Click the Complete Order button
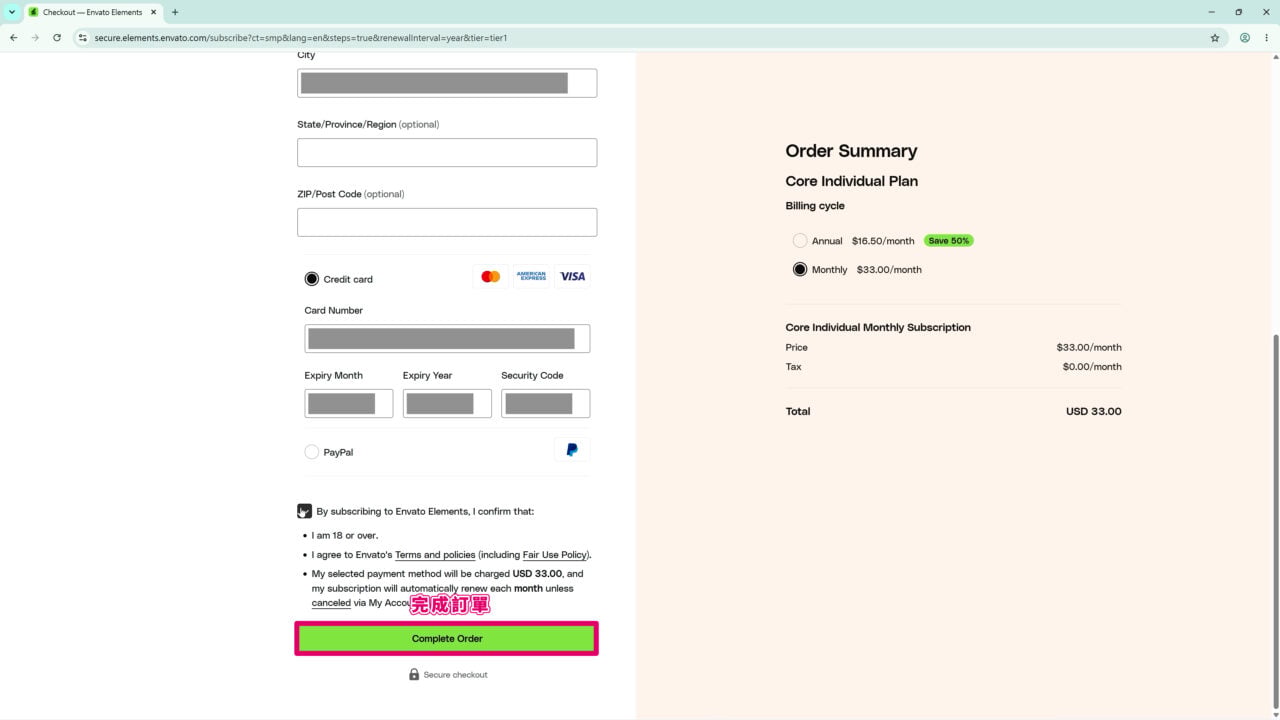Viewport: 1280px width, 720px height. [447, 639]
